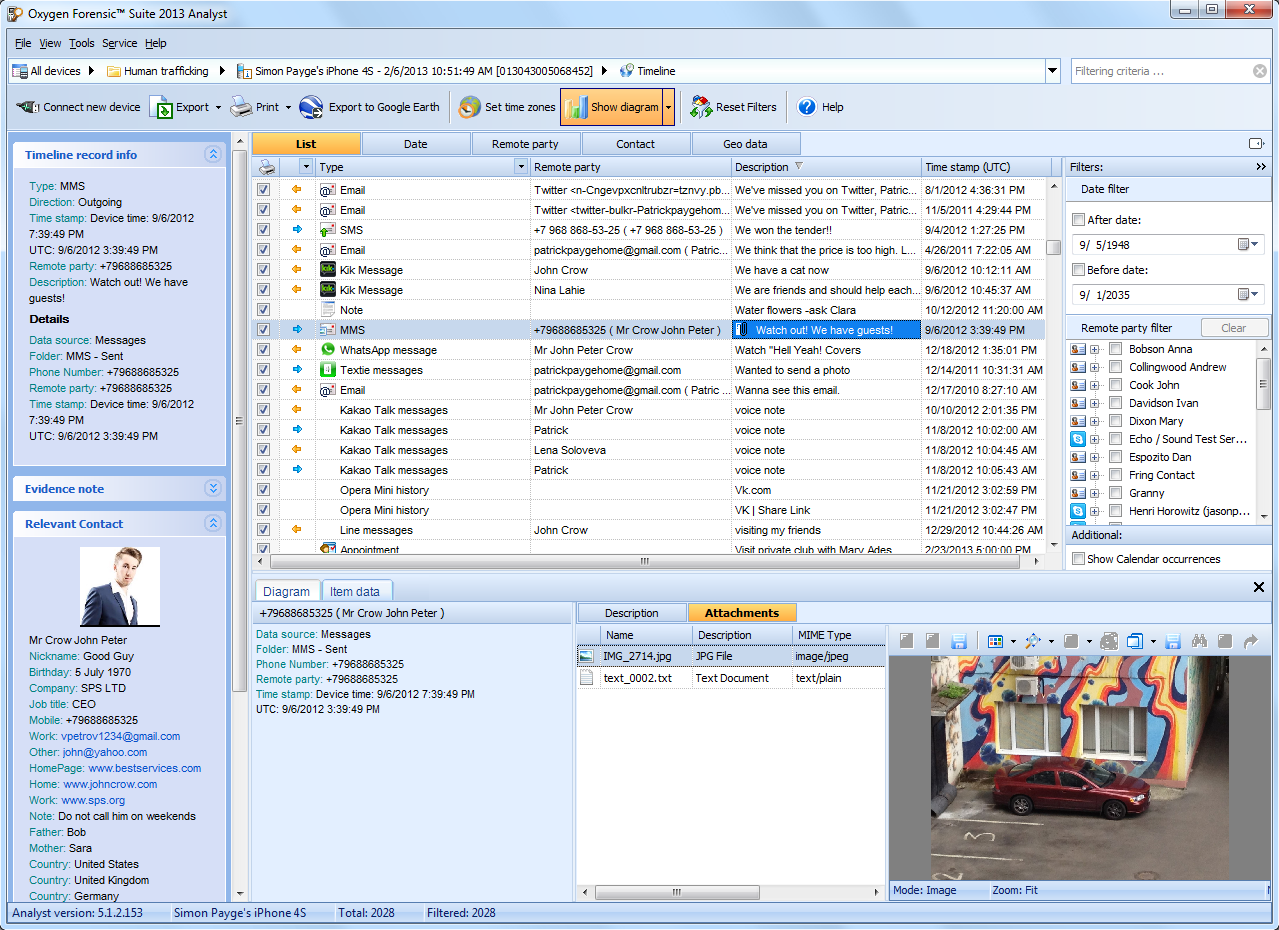Image resolution: width=1279 pixels, height=930 pixels.
Task: Open the Print dropdown arrow
Action: [288, 107]
